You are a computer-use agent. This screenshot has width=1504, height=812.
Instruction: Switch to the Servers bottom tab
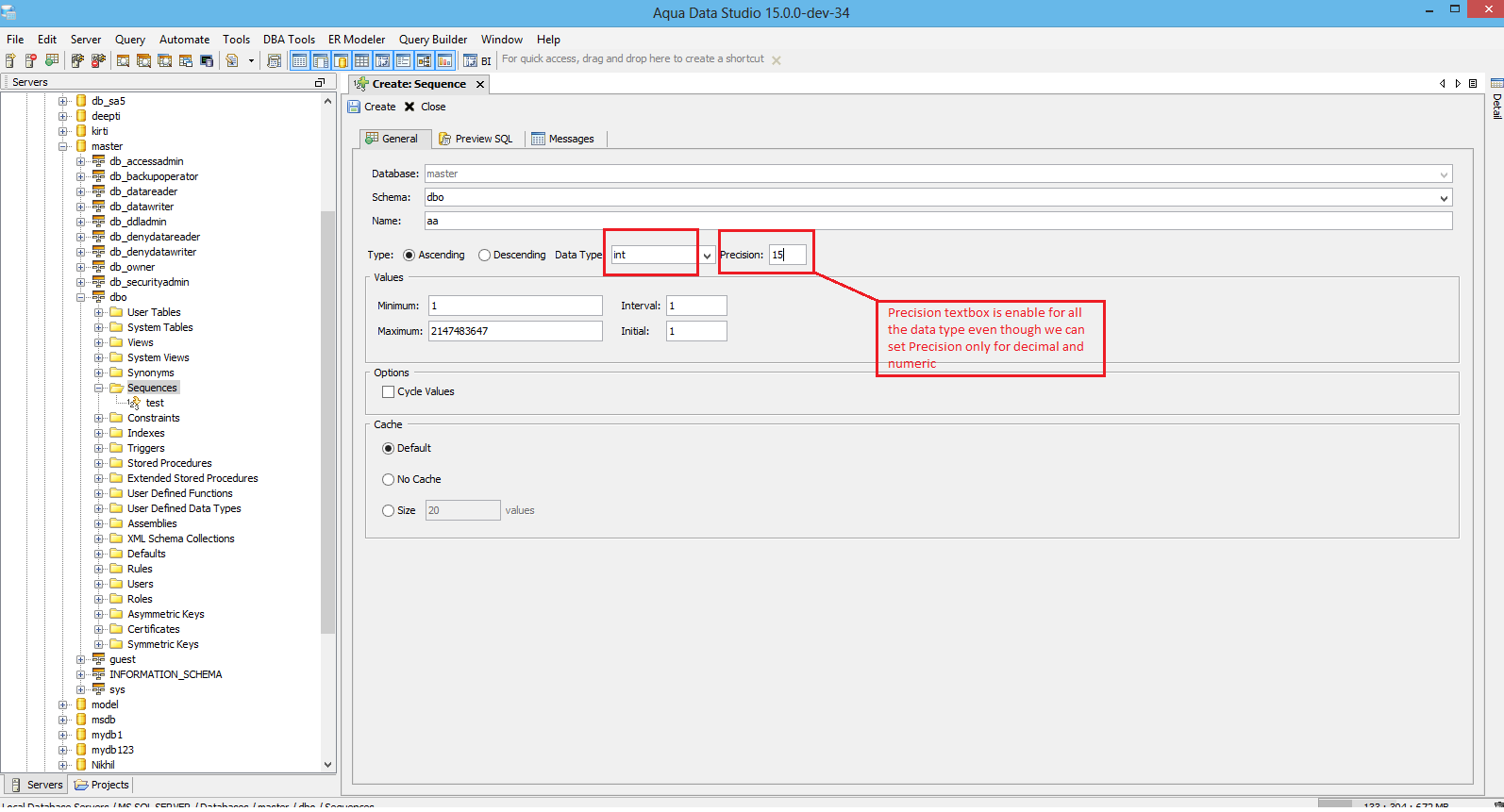36,785
